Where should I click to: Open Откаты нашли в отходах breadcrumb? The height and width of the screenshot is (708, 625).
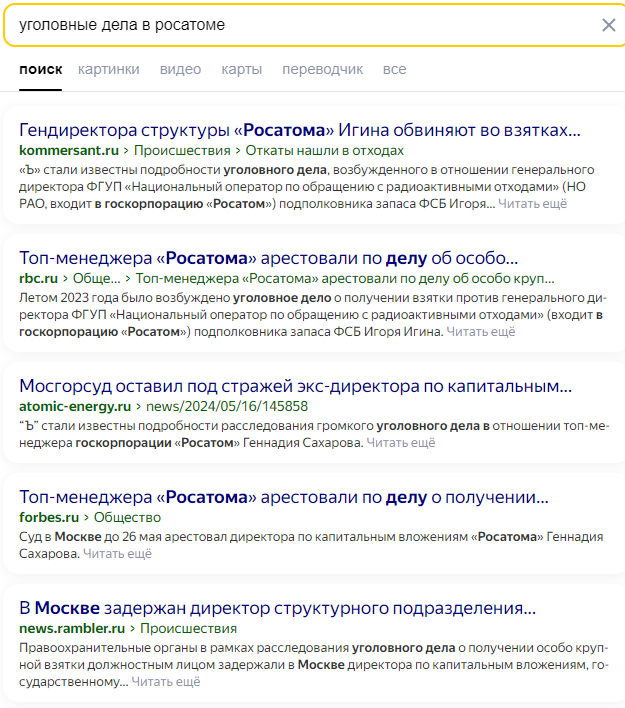pos(325,150)
